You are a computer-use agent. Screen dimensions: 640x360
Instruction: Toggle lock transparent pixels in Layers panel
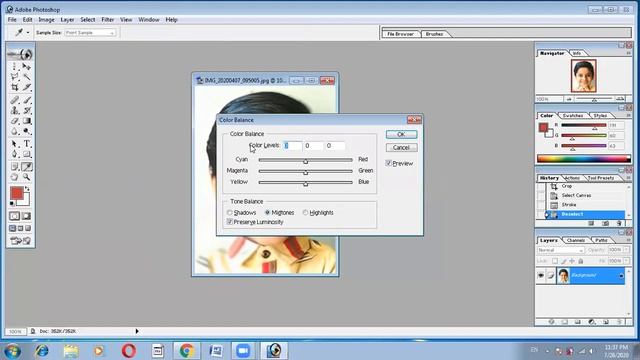point(555,261)
